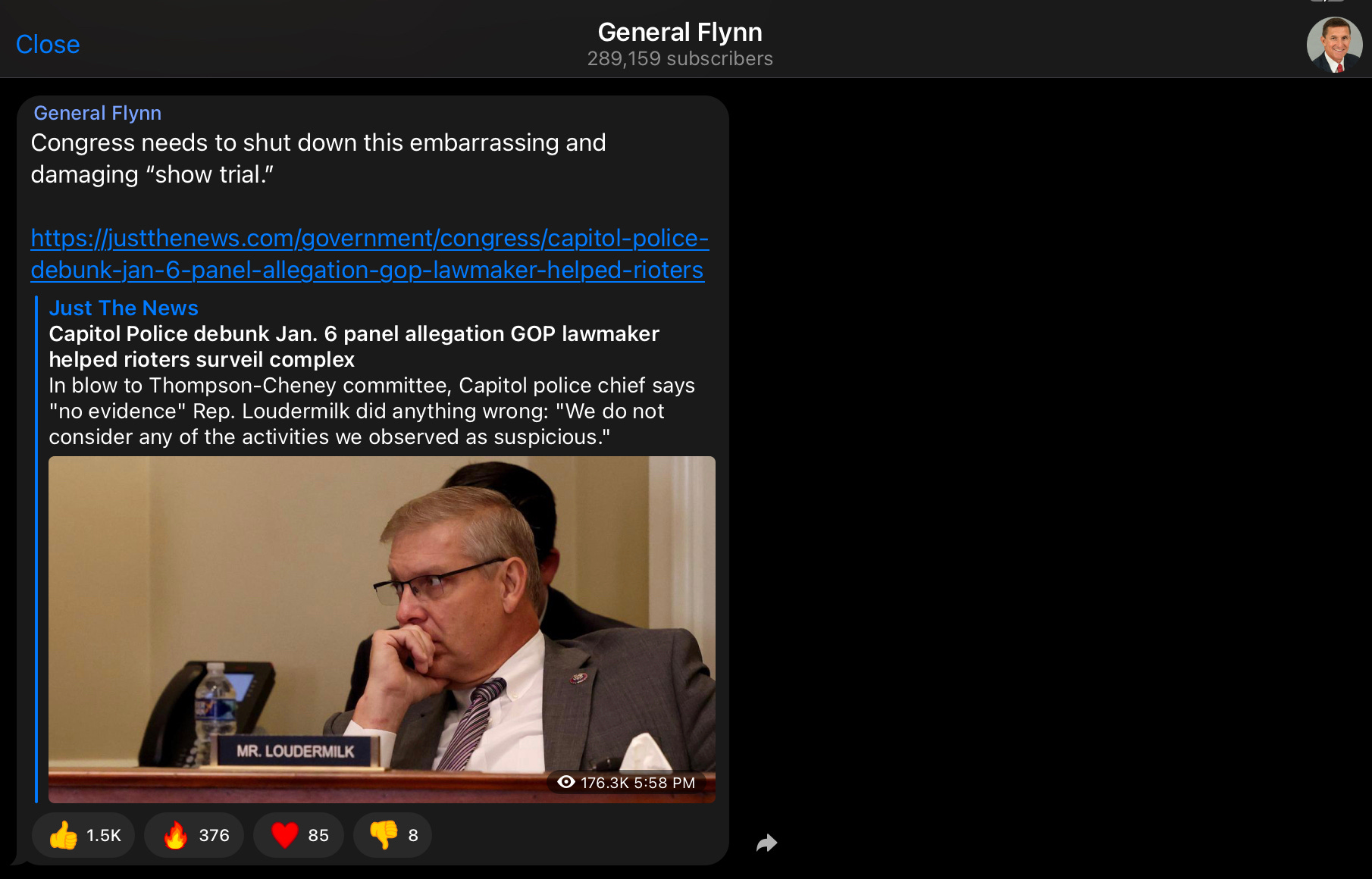Click the 289,159 subscribers count
The image size is (1372, 879).
coord(680,59)
